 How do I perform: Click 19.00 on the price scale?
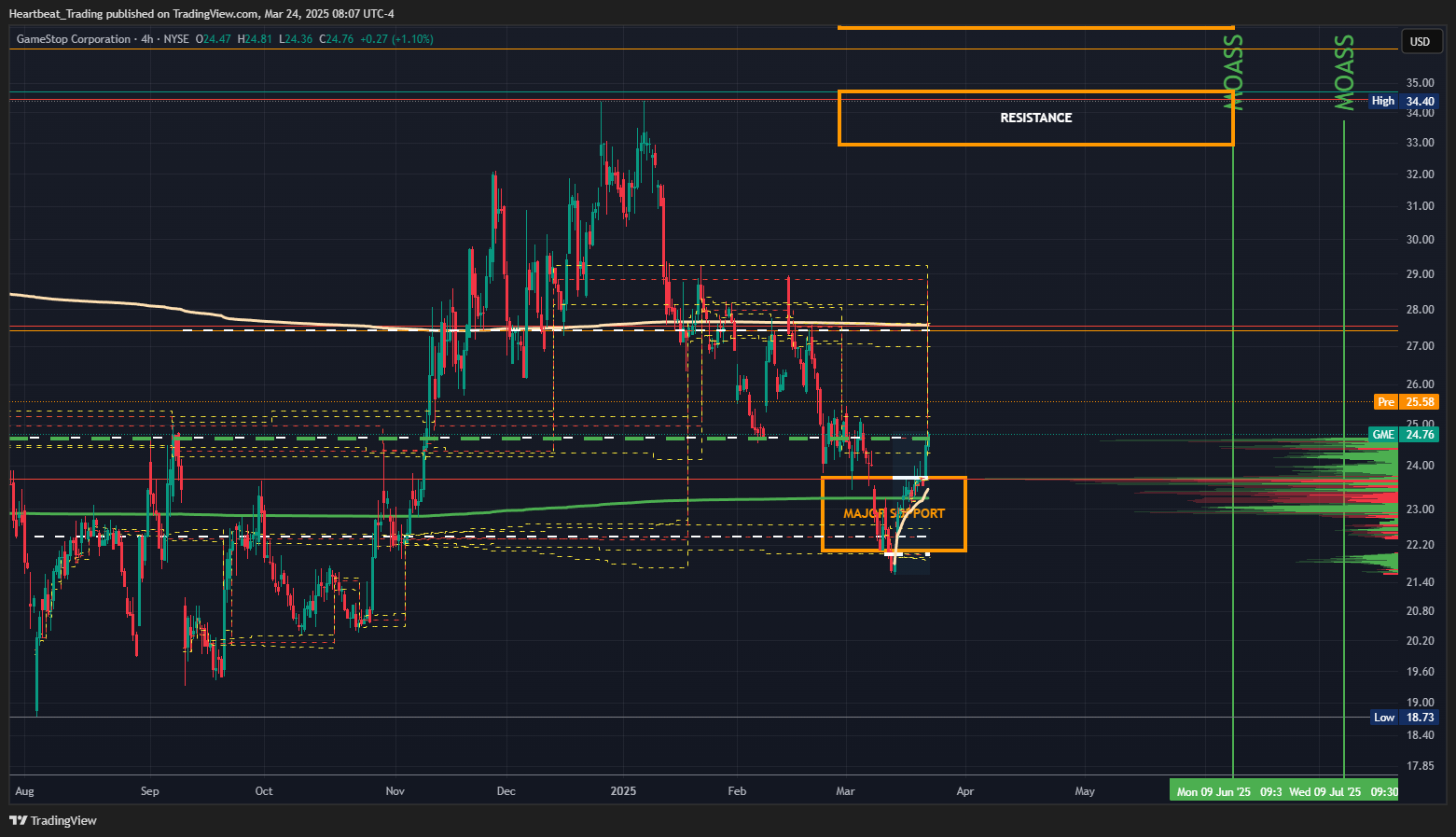click(x=1421, y=703)
